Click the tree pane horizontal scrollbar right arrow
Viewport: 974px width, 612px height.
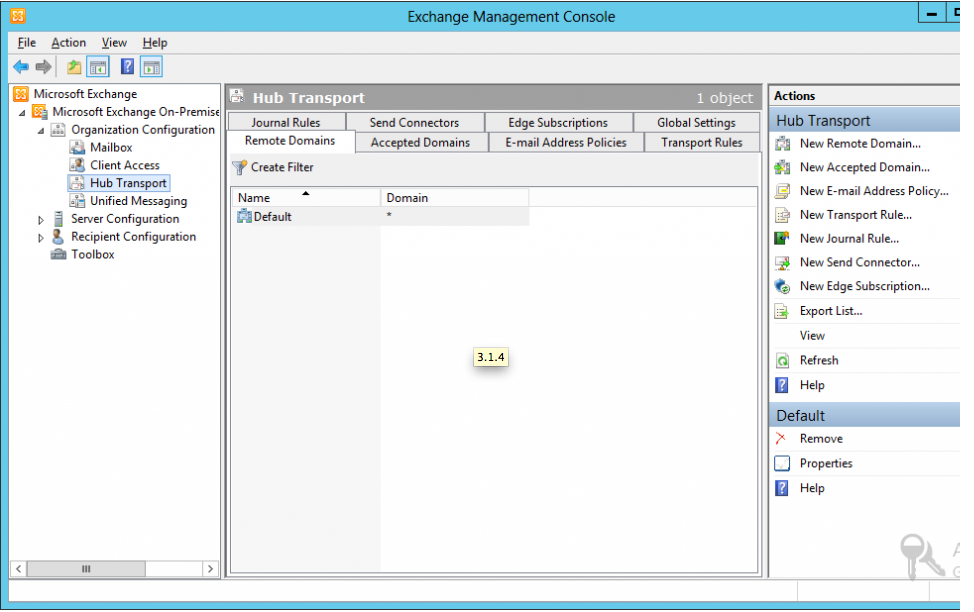pyautogui.click(x=210, y=569)
